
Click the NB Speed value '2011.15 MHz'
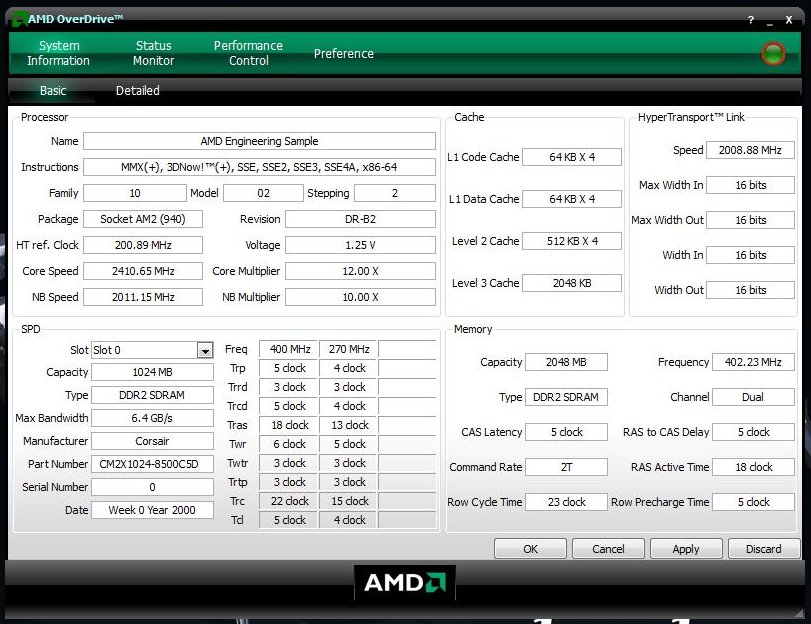[x=143, y=297]
